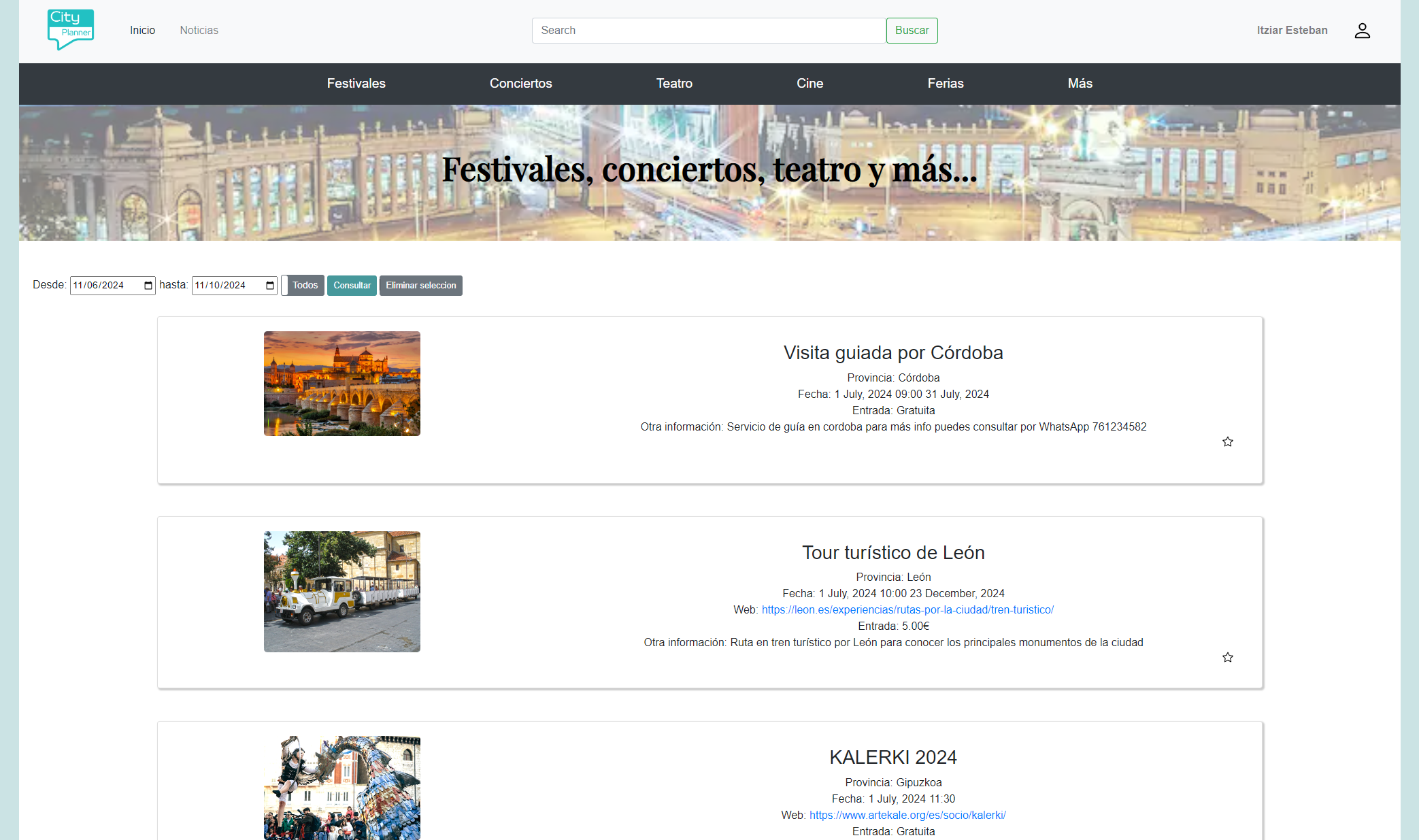The height and width of the screenshot is (840, 1419).
Task: Click the KALERKI 2024 event image
Action: click(341, 788)
